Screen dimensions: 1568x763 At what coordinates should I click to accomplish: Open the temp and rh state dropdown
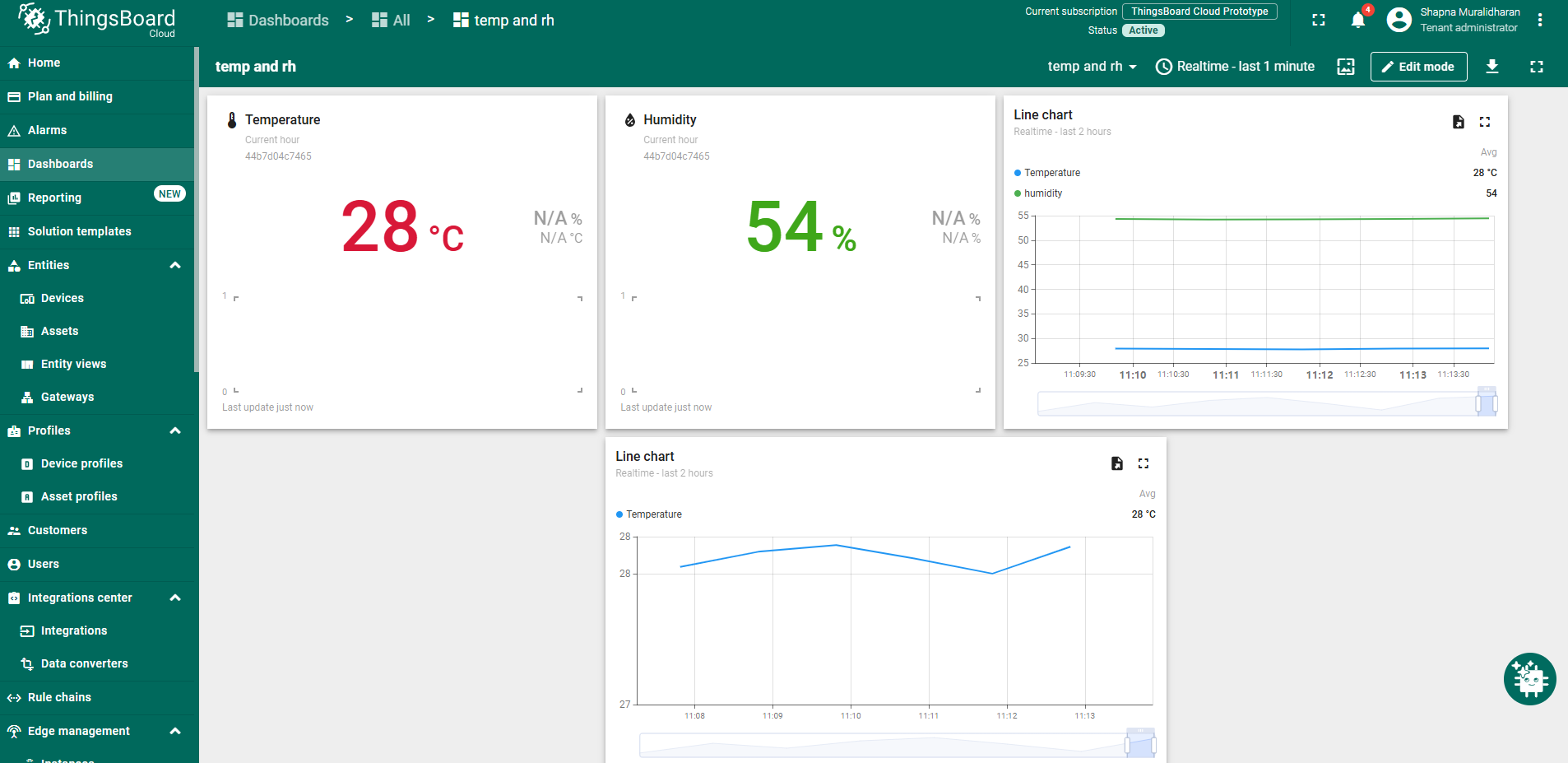coord(1092,67)
